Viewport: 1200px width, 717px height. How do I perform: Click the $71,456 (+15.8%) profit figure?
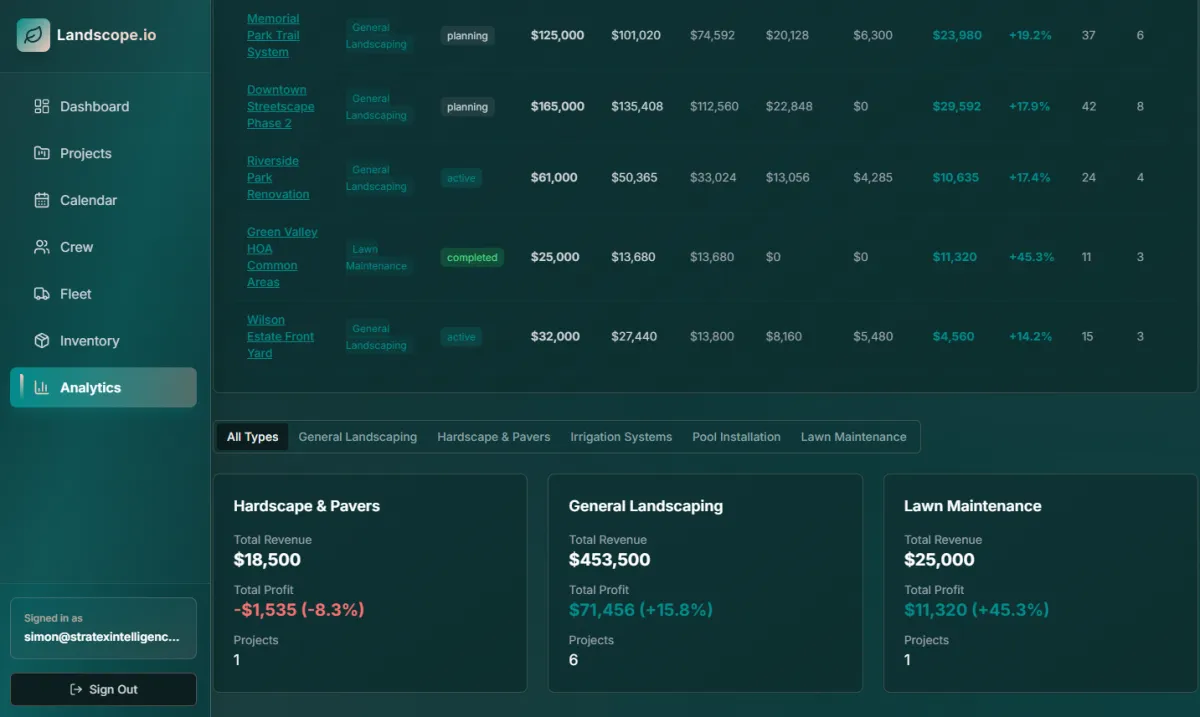(641, 610)
